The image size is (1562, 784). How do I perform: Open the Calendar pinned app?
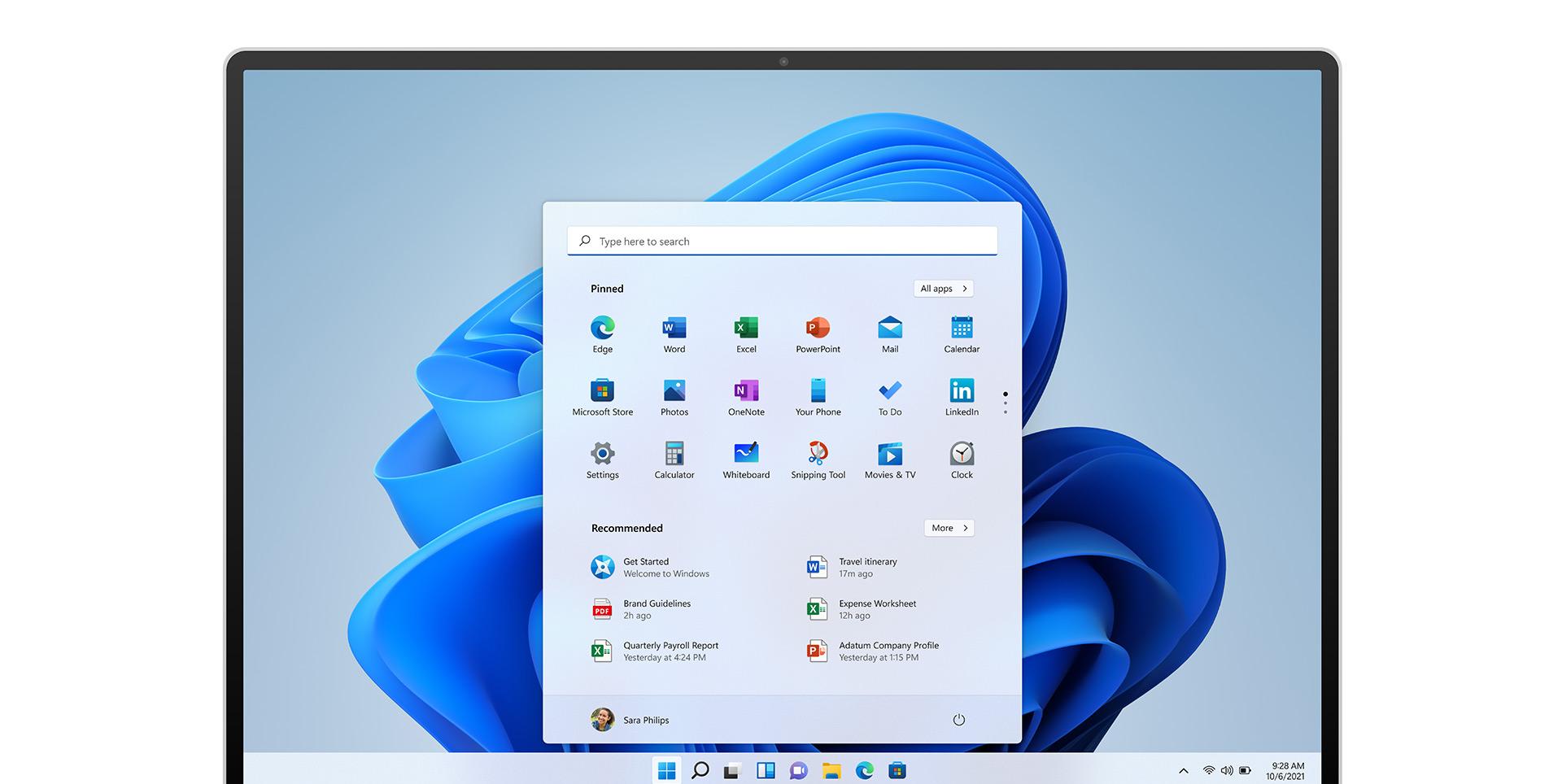coord(962,334)
